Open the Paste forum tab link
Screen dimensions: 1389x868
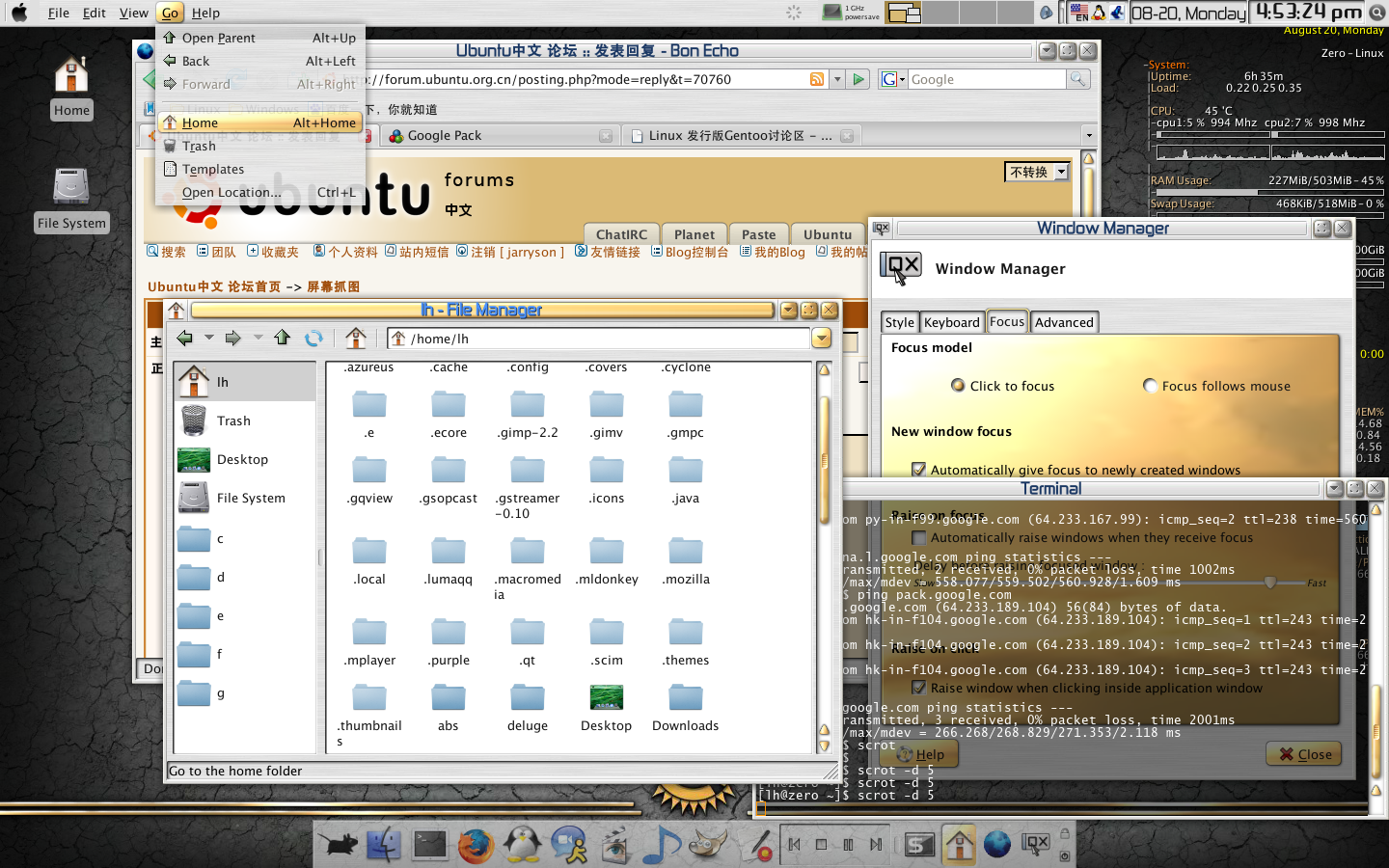(759, 234)
